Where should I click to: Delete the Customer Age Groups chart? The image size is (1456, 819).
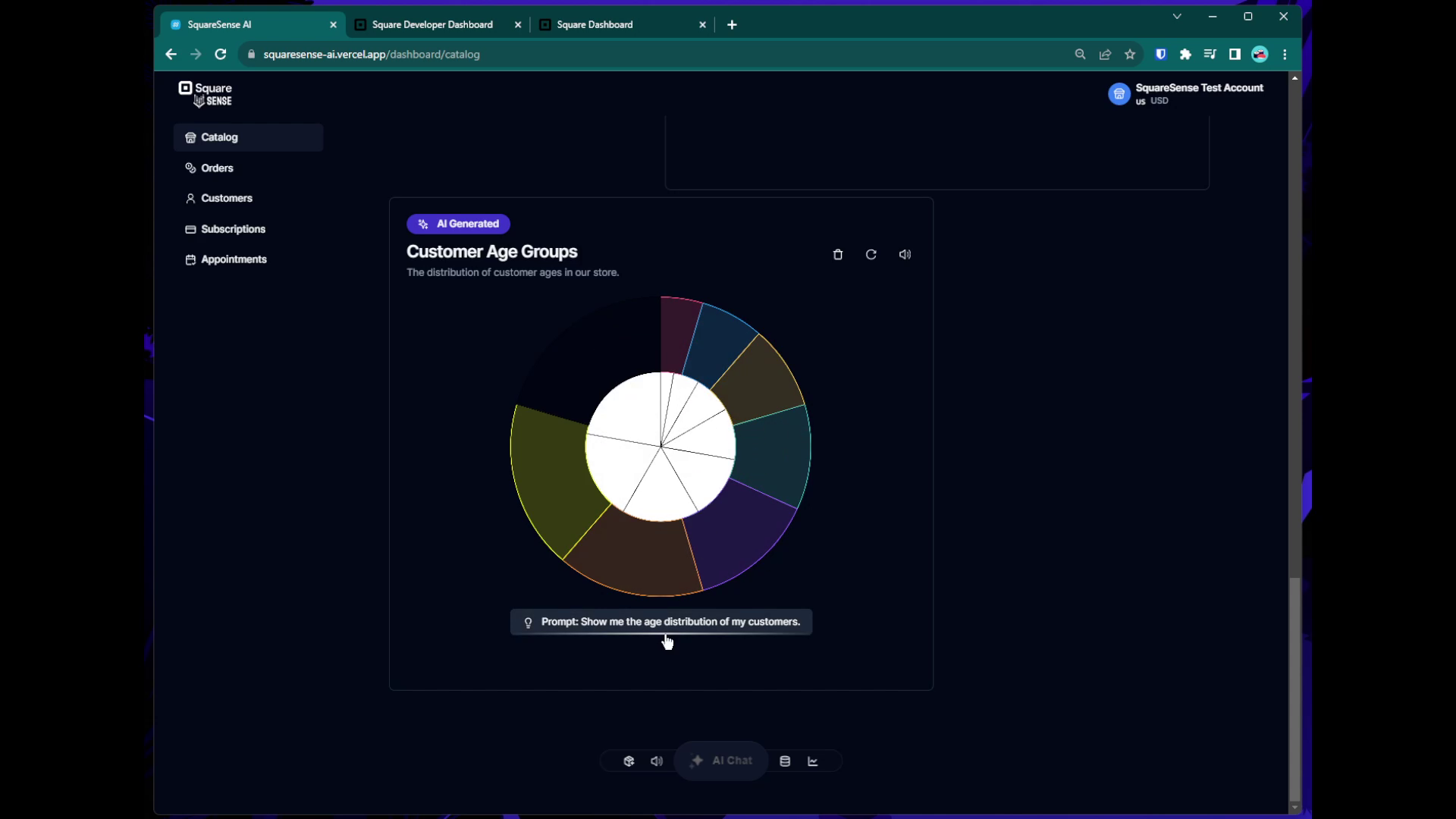point(837,255)
